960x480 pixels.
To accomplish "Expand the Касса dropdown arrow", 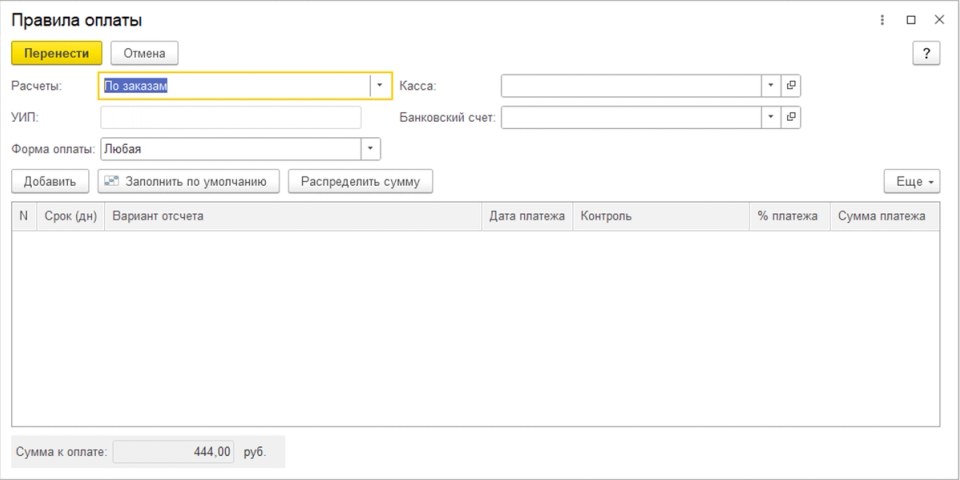I will [x=771, y=86].
